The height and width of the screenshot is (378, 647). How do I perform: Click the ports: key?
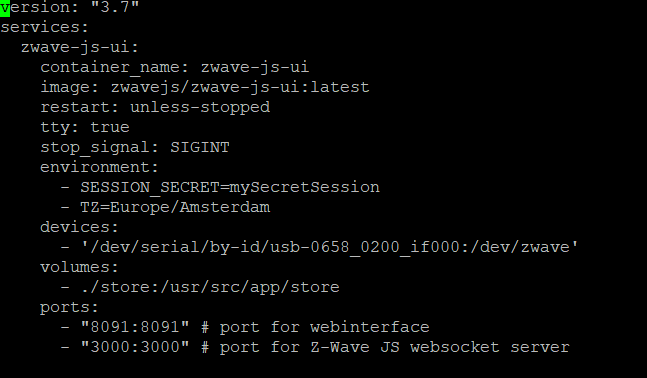69,307
